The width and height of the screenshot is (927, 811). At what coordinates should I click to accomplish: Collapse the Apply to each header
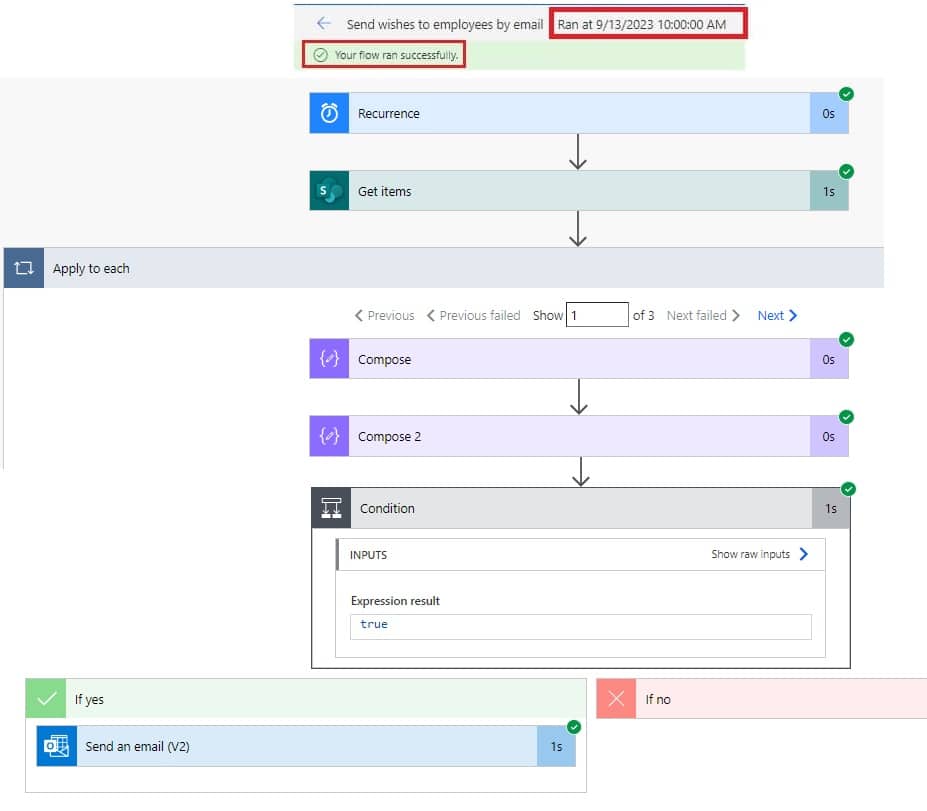pyautogui.click(x=443, y=268)
